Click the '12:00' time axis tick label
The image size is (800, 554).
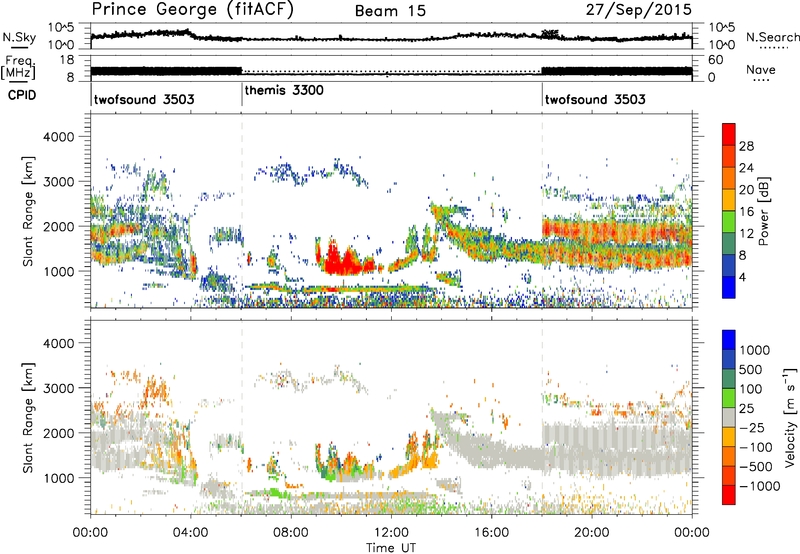(x=391, y=533)
